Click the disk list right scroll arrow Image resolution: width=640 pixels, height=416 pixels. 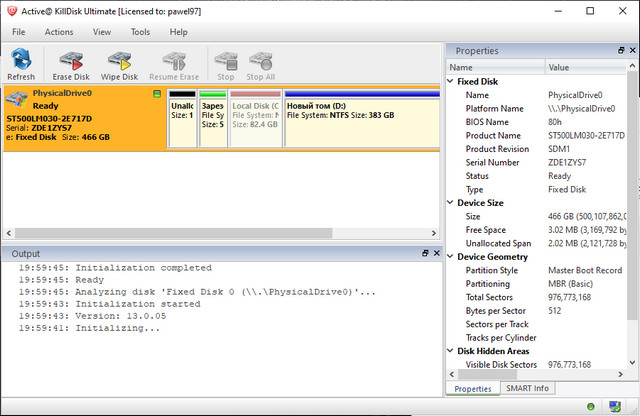434,233
